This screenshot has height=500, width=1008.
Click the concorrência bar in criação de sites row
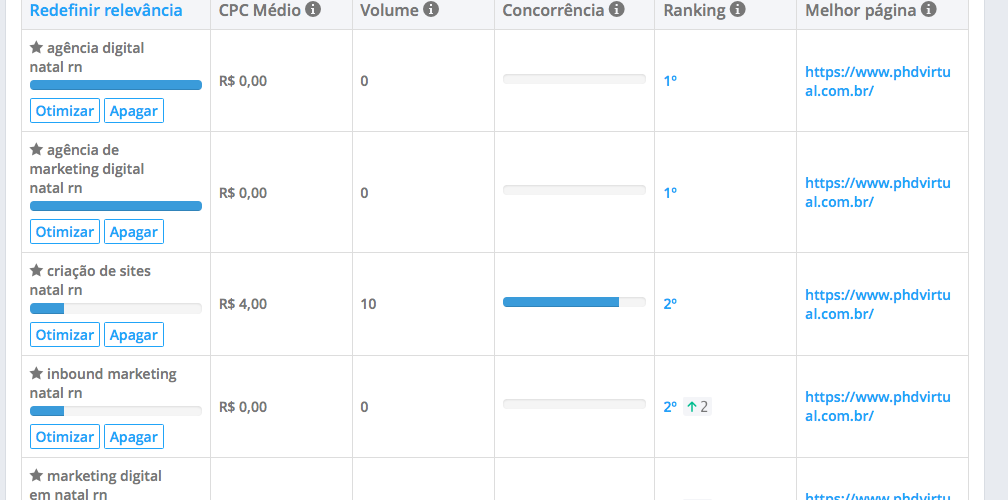click(574, 302)
